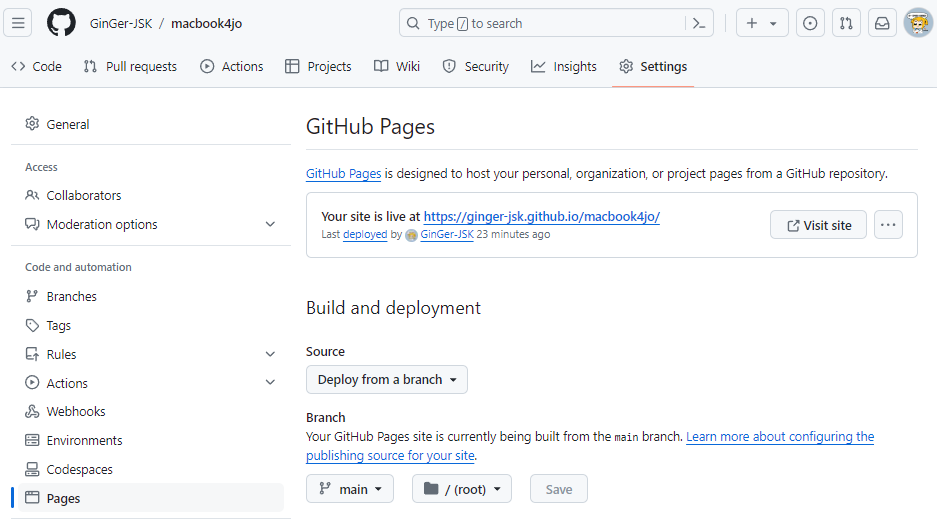Click the Tags tag icon
Image resolution: width=937 pixels, height=519 pixels.
pyautogui.click(x=32, y=325)
